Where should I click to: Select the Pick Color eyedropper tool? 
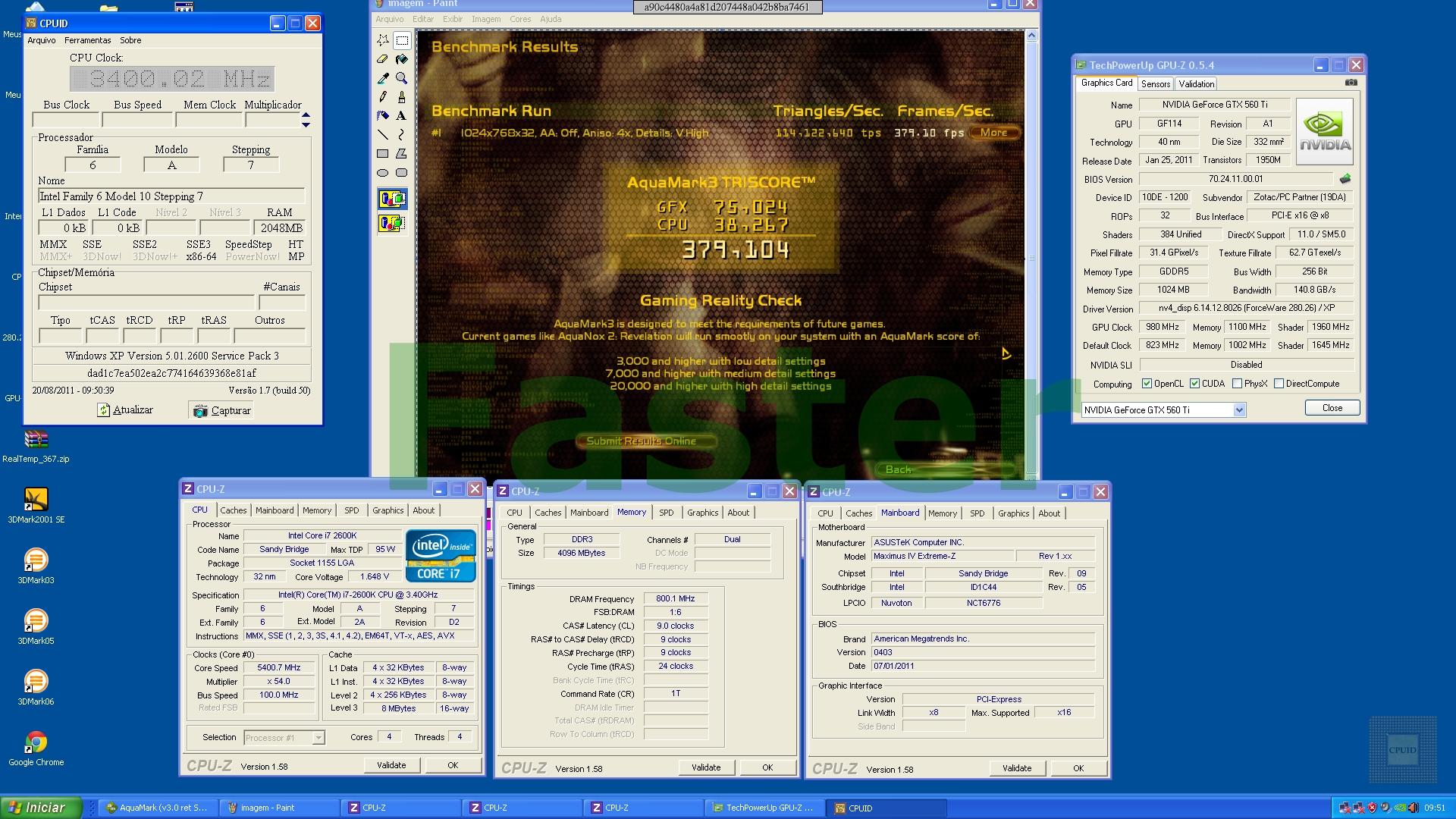(x=383, y=78)
